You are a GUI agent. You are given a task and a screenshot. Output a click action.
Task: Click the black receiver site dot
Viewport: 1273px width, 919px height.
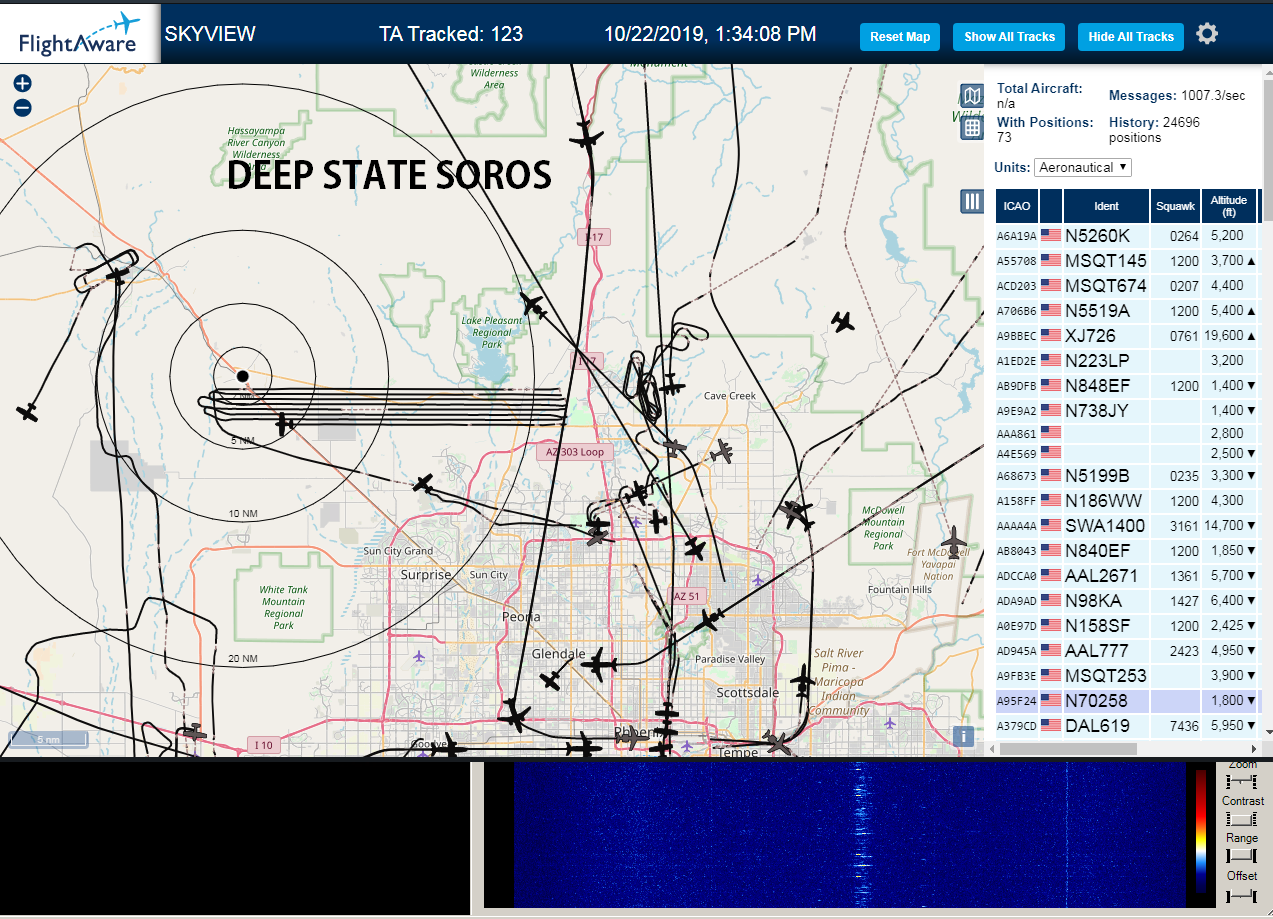click(242, 376)
